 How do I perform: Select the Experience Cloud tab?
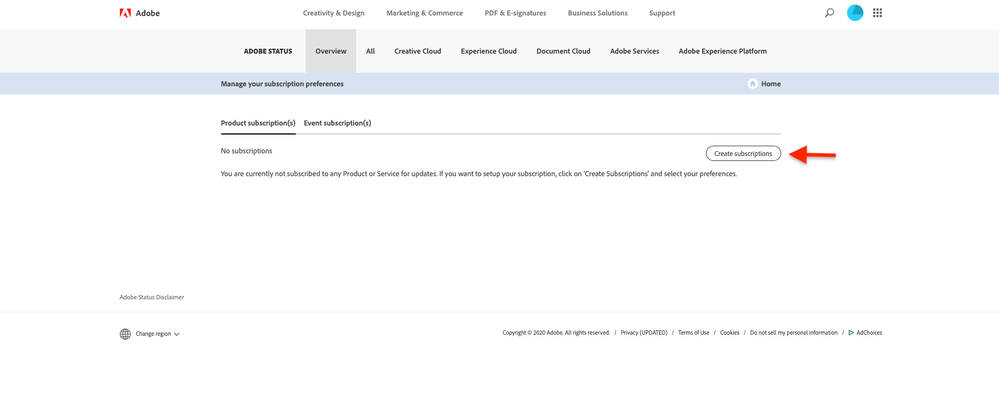(x=489, y=51)
